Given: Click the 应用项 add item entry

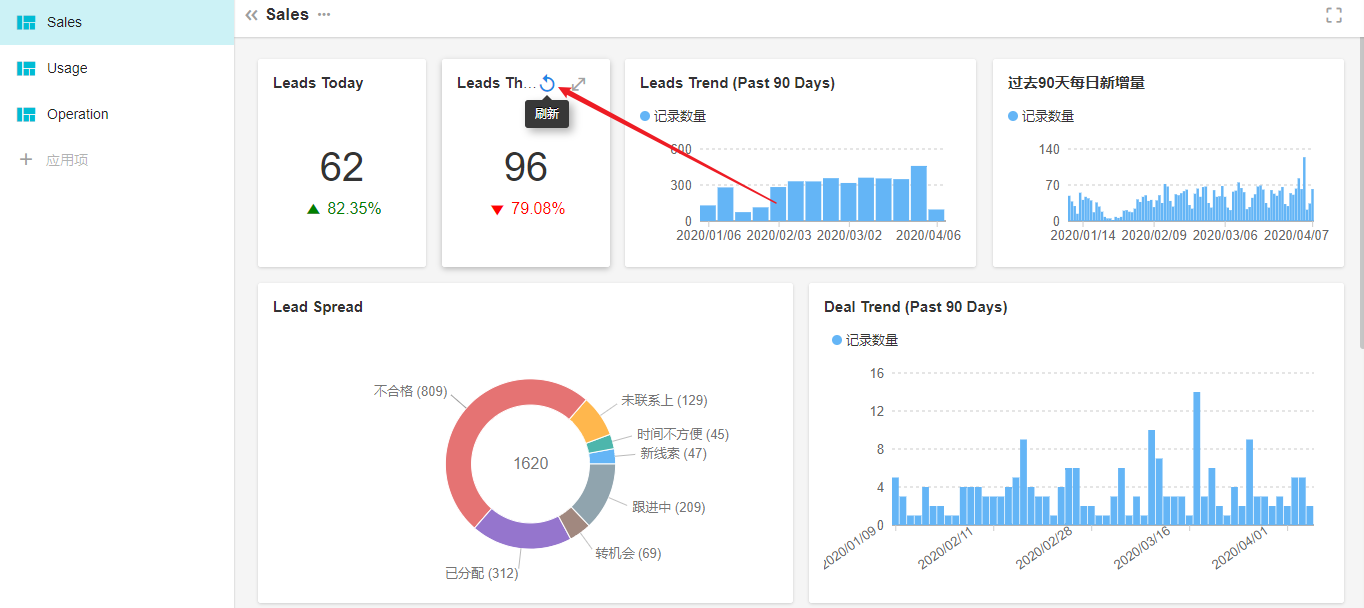Looking at the screenshot, I should pos(67,160).
